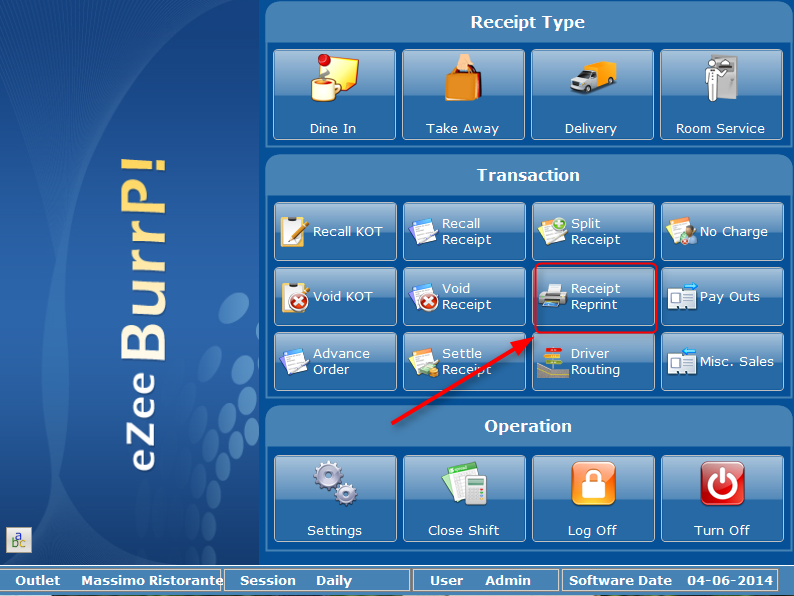Open Void KOT

335,297
